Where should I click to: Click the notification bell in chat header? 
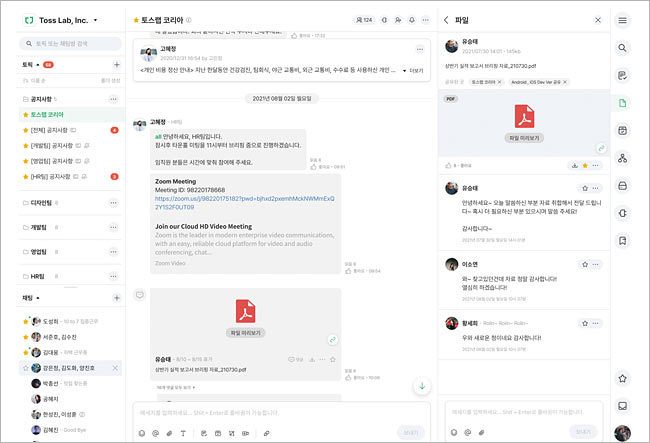coord(411,20)
